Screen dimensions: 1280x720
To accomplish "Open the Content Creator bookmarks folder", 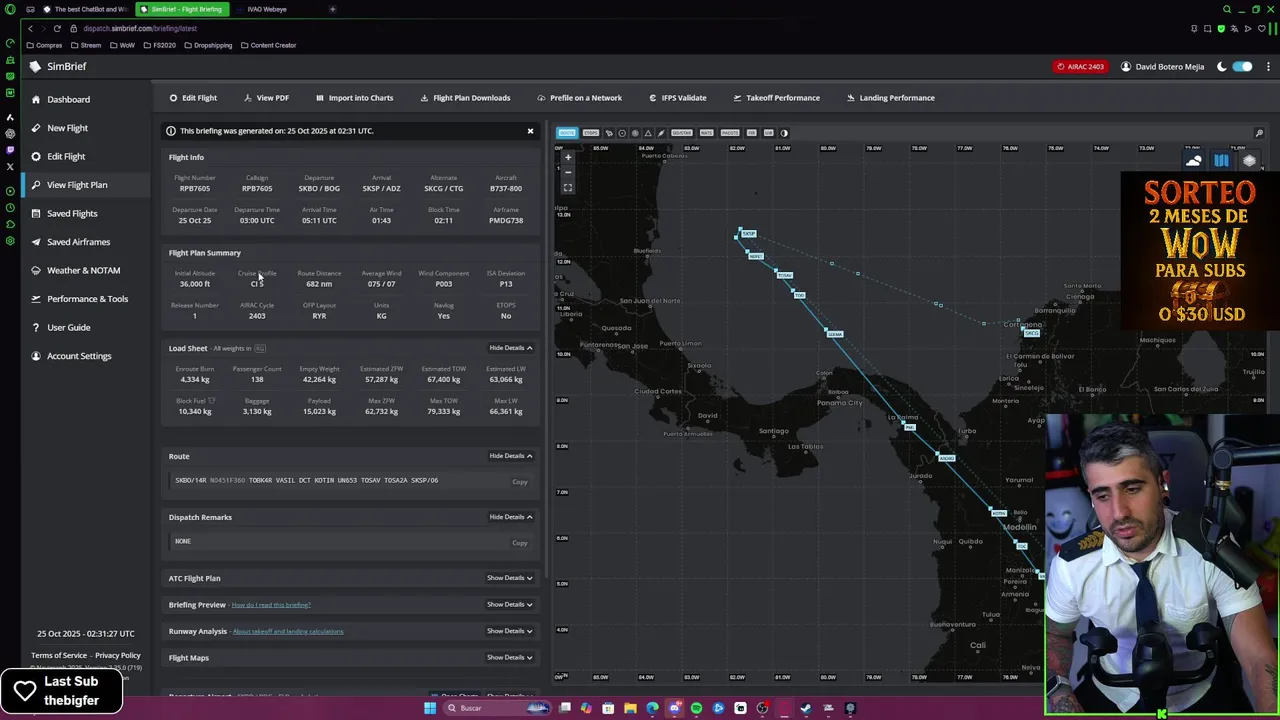I will (269, 45).
